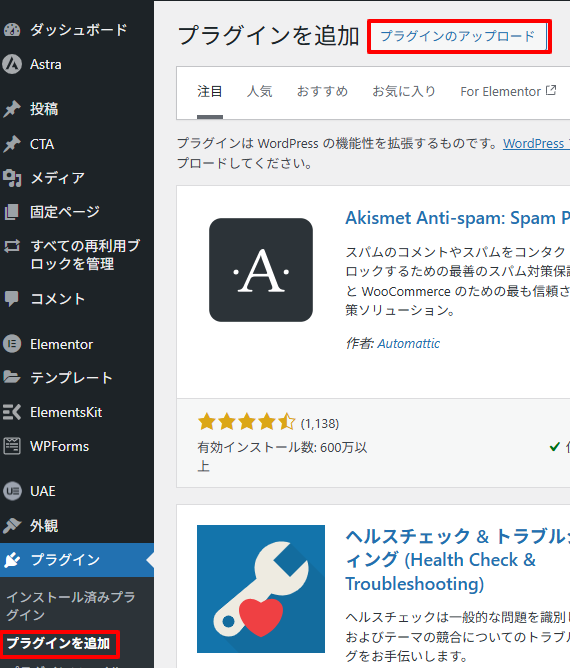Open the ElementsKit menu item
The image size is (570, 668).
click(66, 412)
